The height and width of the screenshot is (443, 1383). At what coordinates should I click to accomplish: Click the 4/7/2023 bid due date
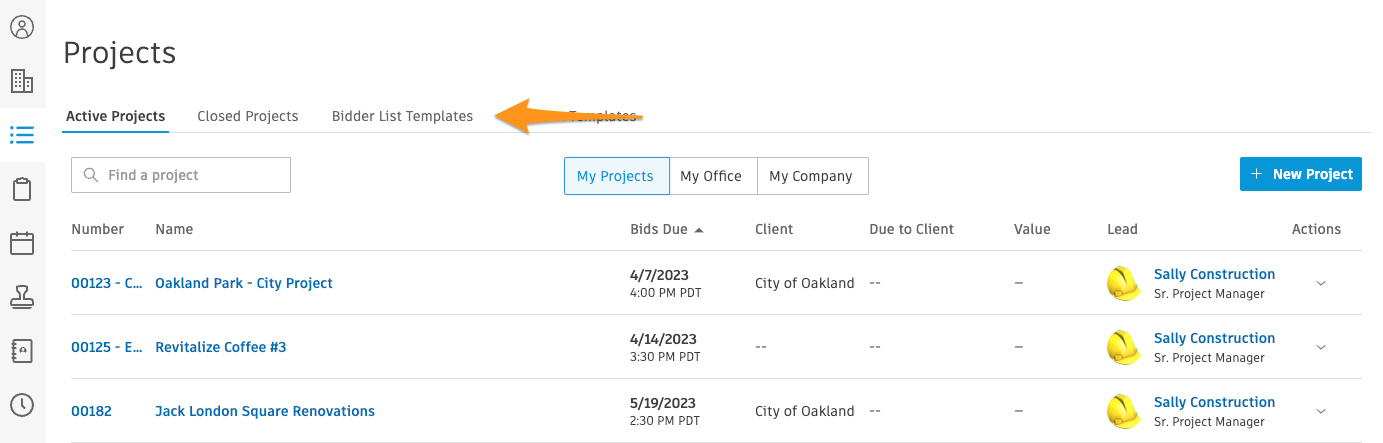[x=660, y=275]
